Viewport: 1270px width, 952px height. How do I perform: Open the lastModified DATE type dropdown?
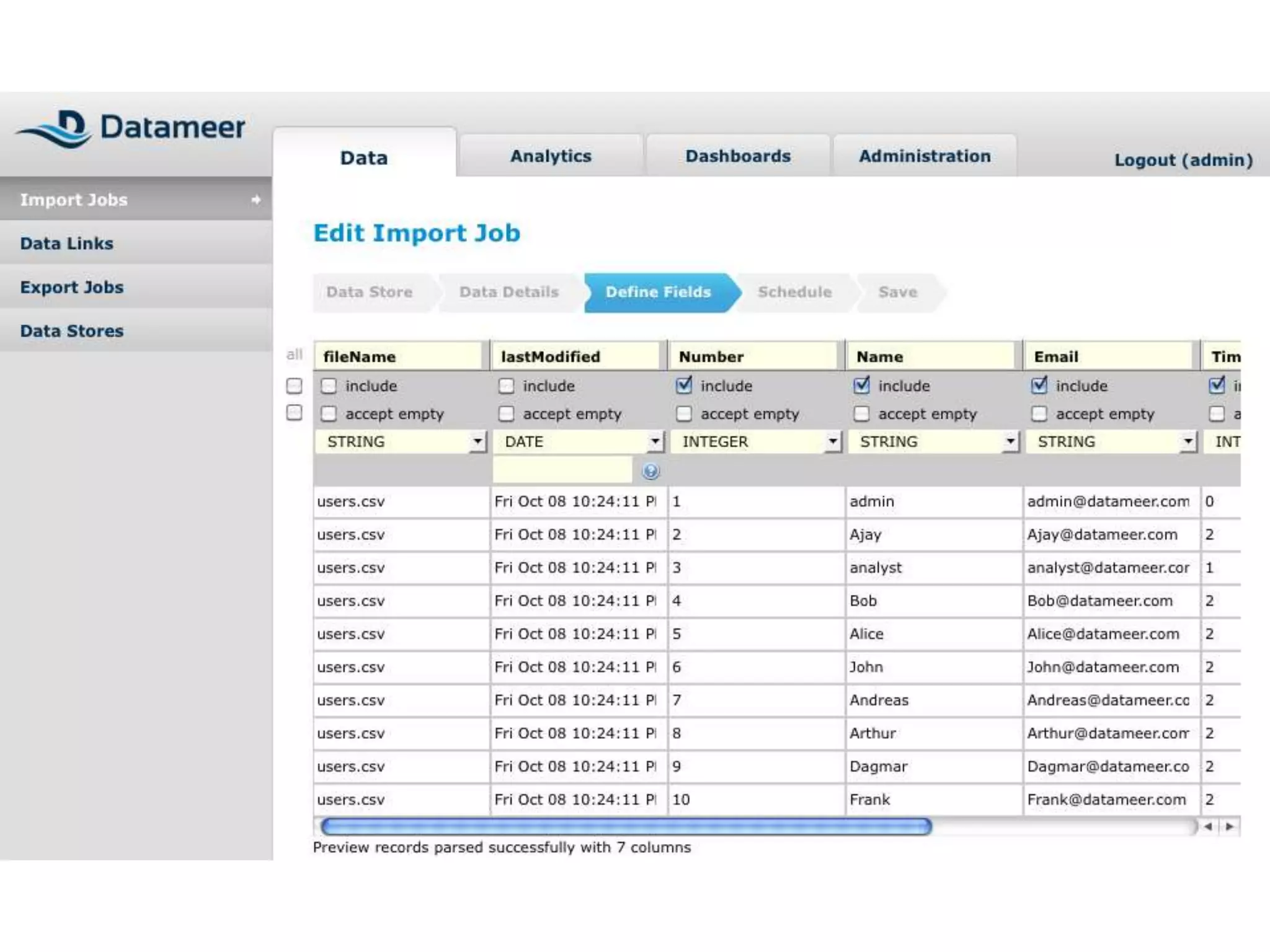point(655,441)
